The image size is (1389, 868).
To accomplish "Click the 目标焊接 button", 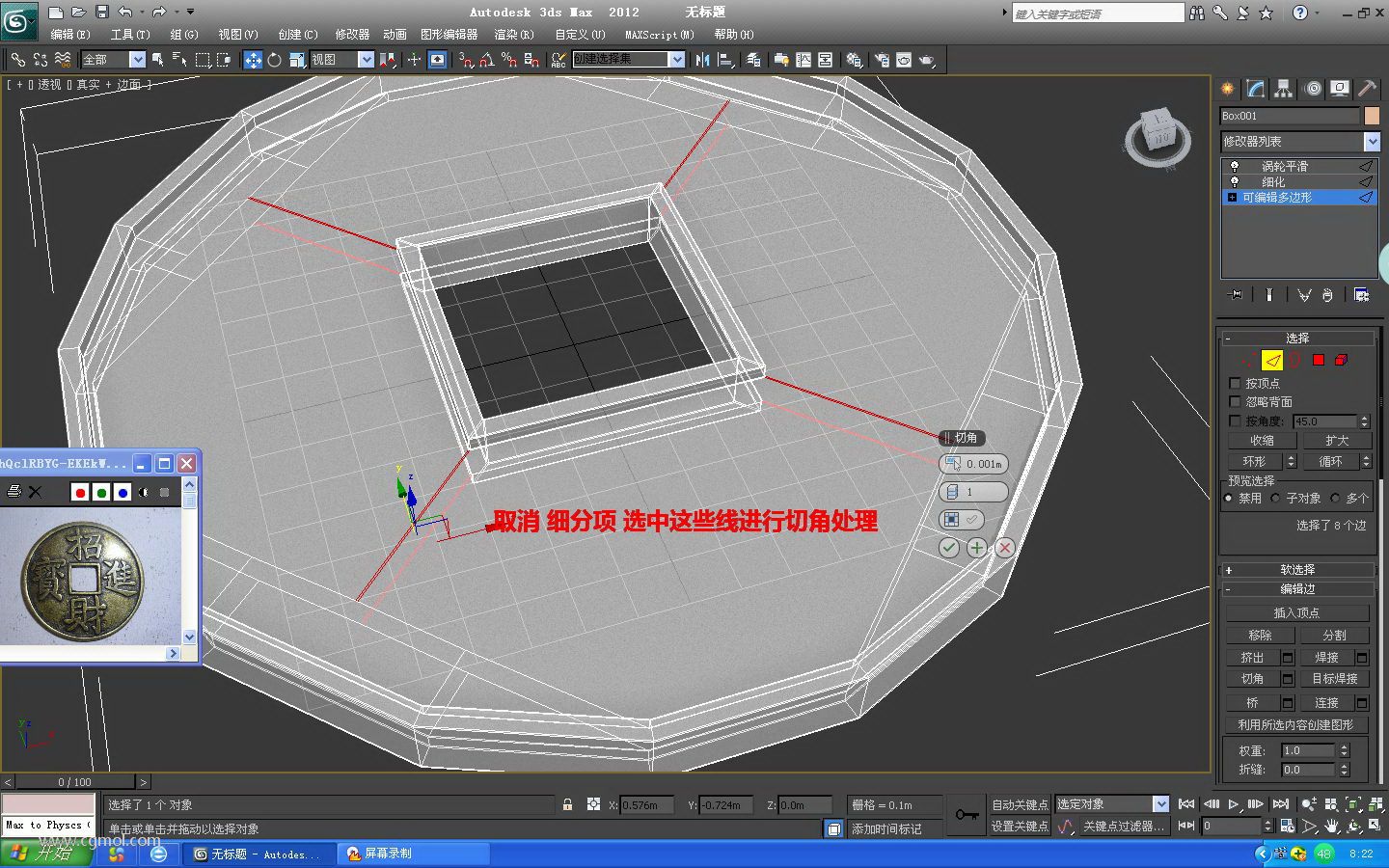I will coord(1335,679).
